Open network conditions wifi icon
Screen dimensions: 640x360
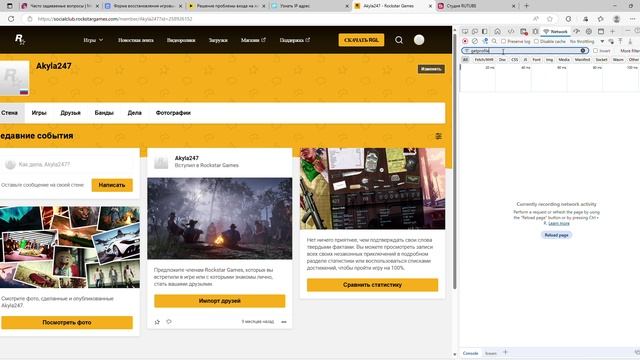611,42
